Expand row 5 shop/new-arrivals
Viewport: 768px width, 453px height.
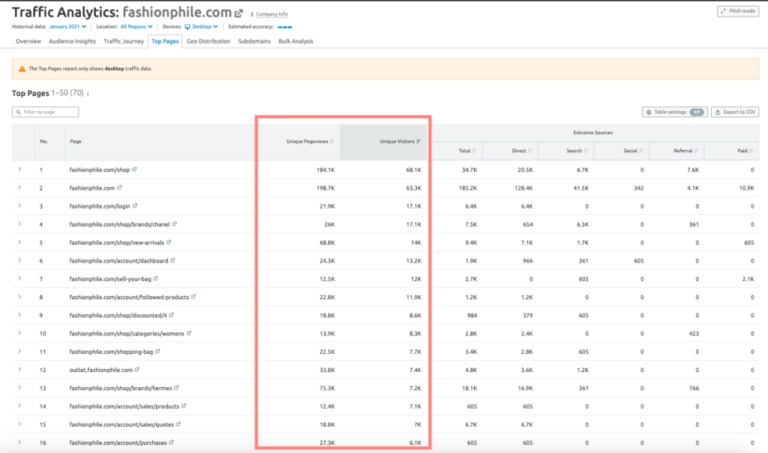click(20, 242)
